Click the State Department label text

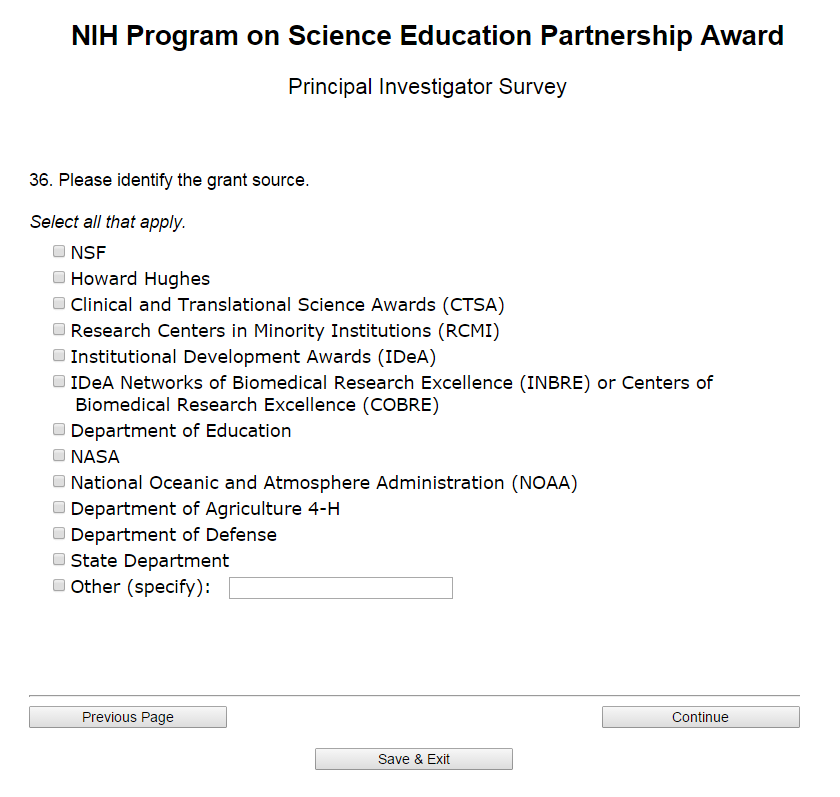coord(150,561)
